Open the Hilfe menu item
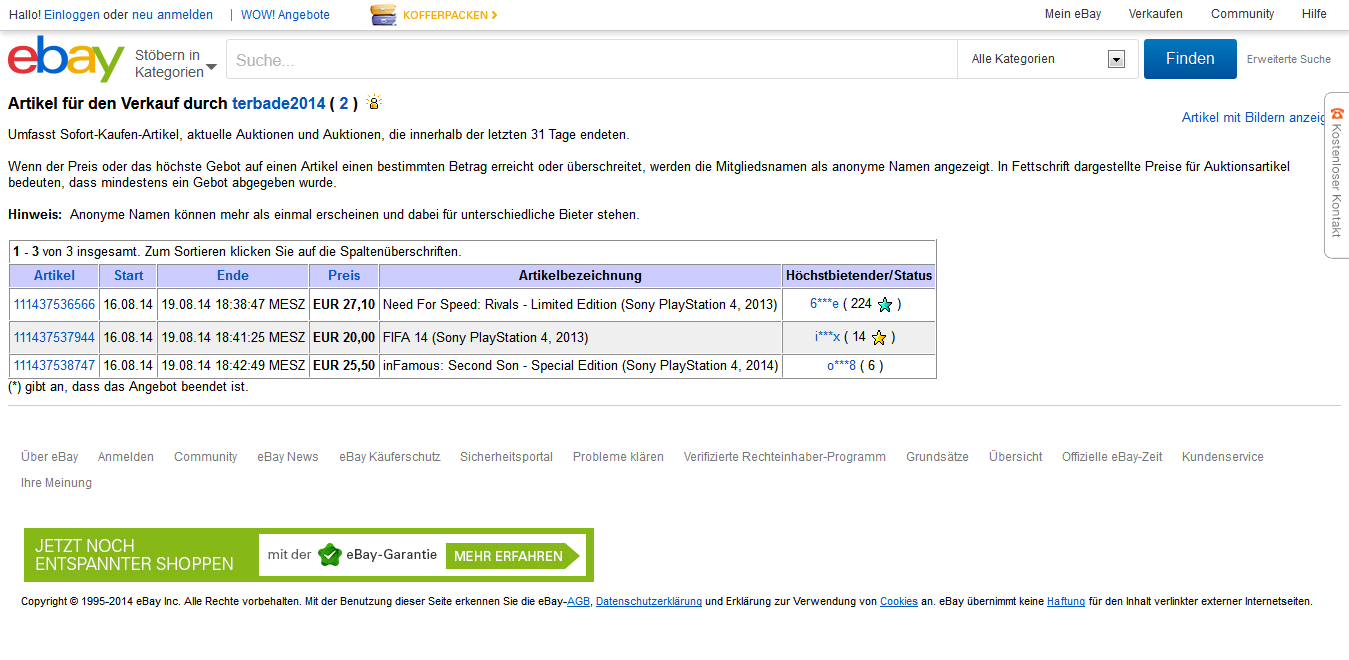 tap(1314, 14)
